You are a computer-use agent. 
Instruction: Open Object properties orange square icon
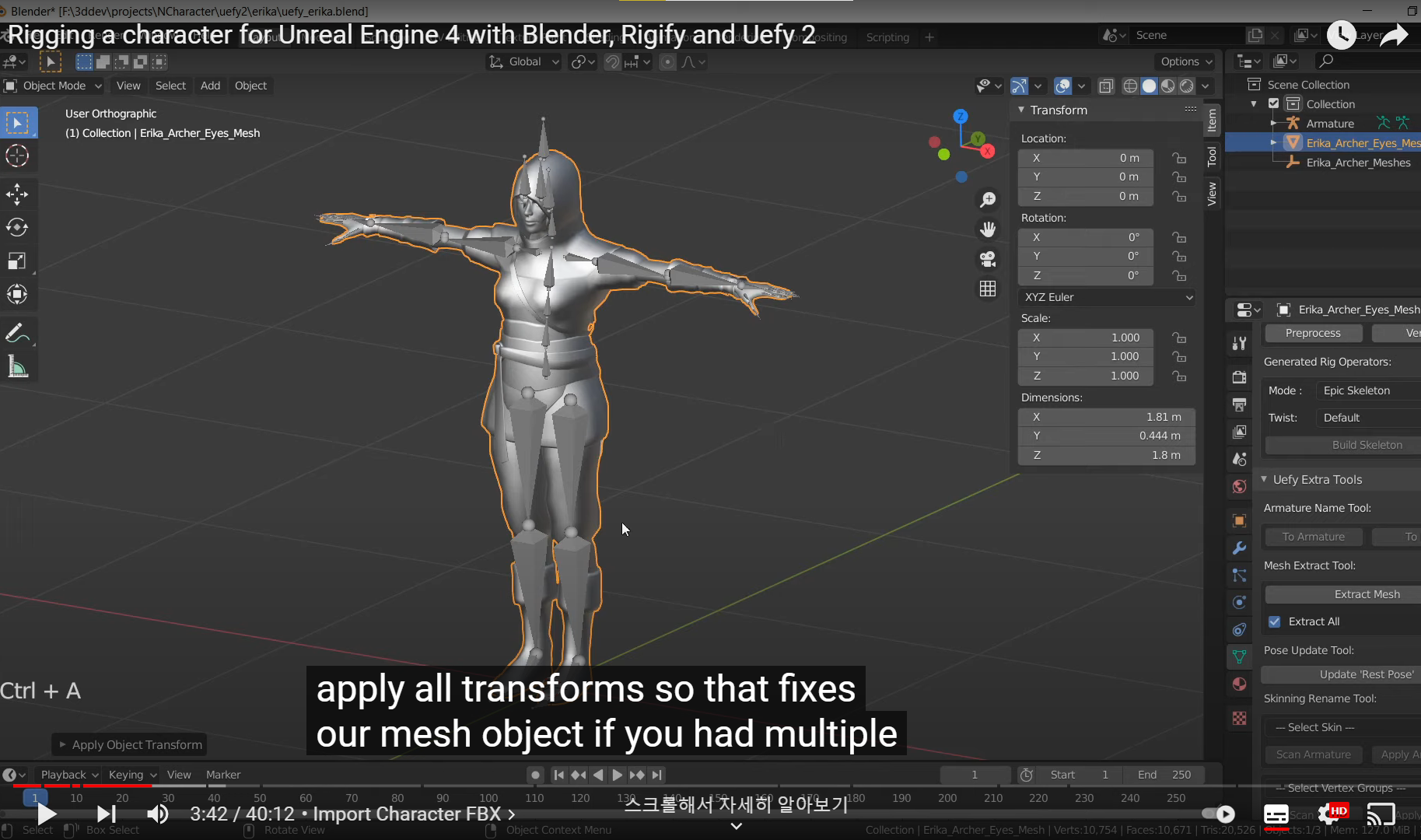coord(1240,520)
